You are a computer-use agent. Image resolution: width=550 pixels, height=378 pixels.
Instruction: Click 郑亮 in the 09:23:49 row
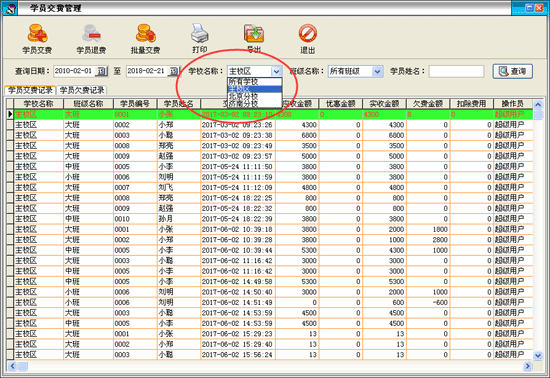click(166, 146)
